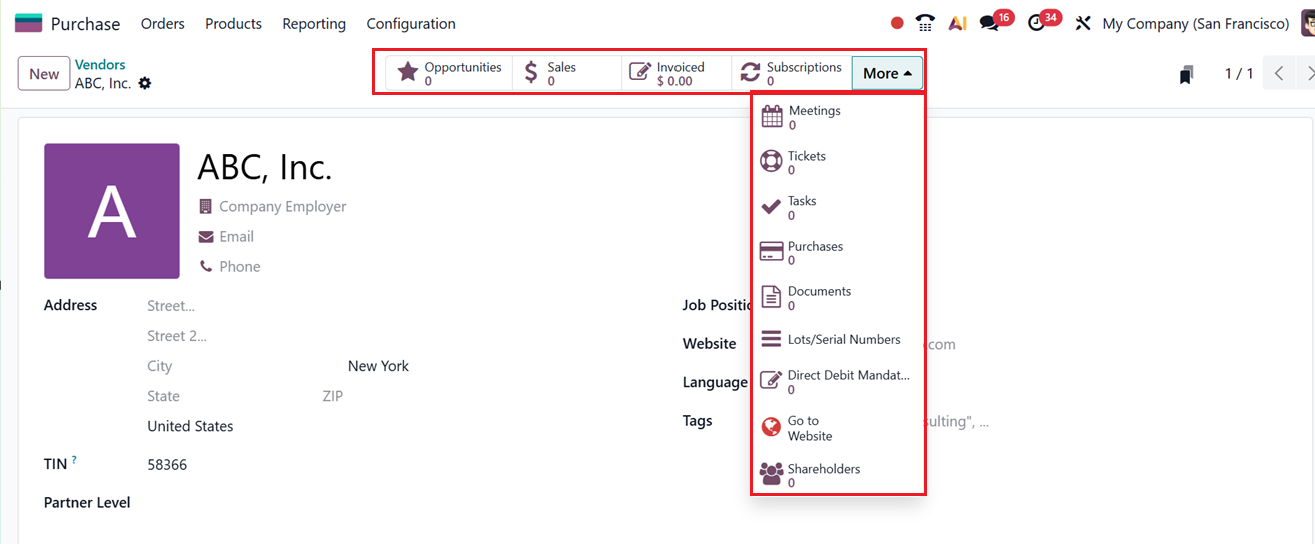Open Invoiced $ 0.00 smart button
The width and height of the screenshot is (1315, 544).
coord(676,74)
